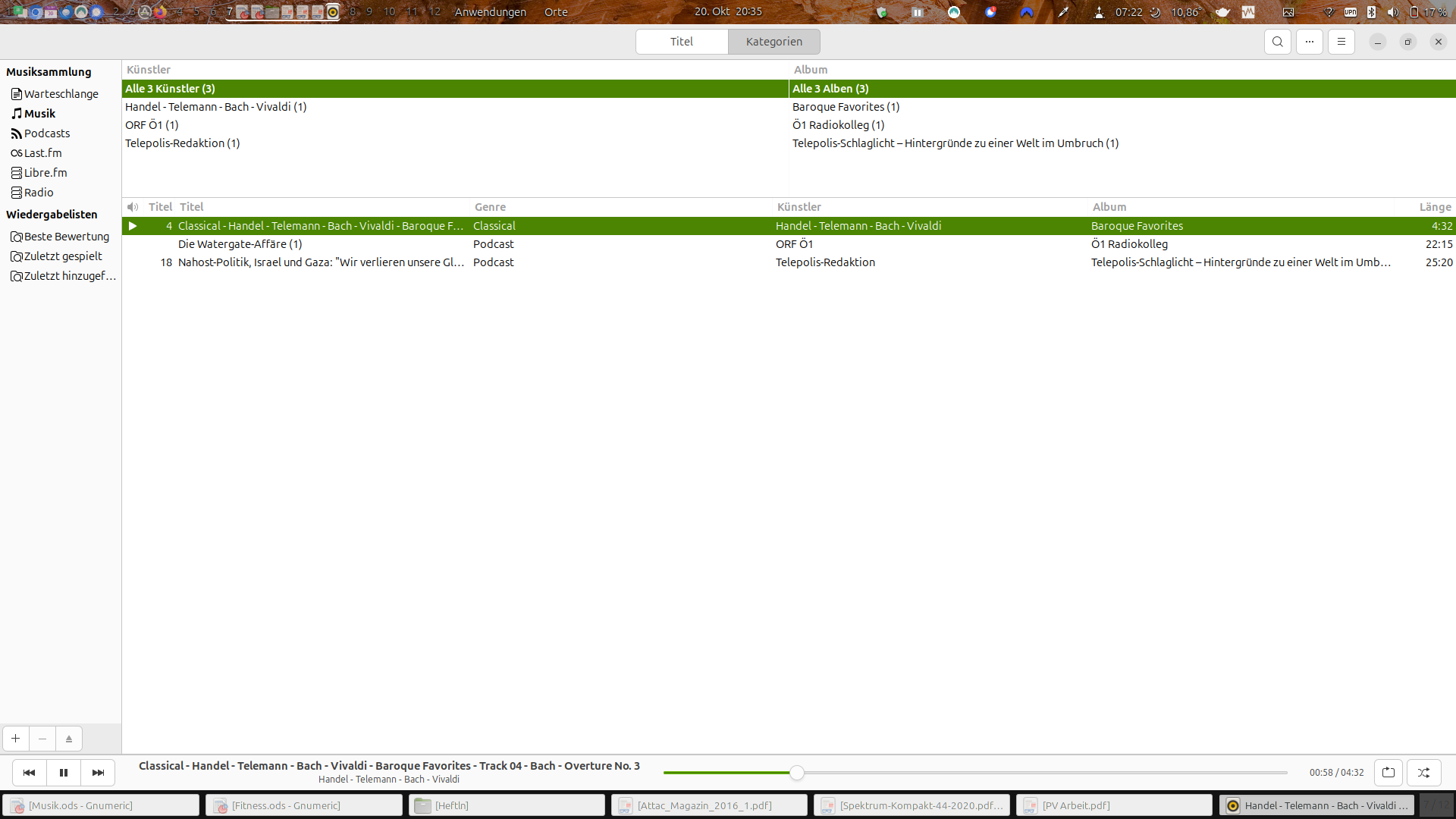Open Anwendungen menu in top panel
Image resolution: width=1456 pixels, height=819 pixels.
tap(490, 12)
